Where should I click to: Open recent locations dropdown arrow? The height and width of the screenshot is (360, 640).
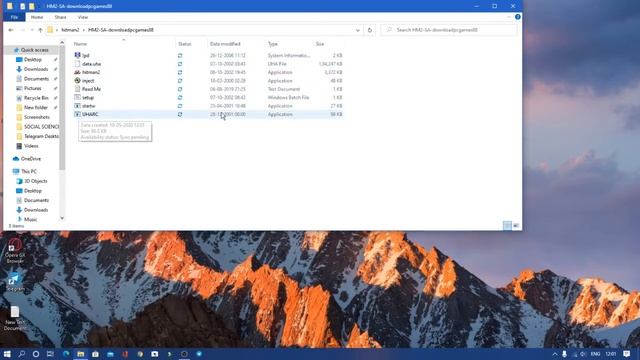[x=32, y=30]
